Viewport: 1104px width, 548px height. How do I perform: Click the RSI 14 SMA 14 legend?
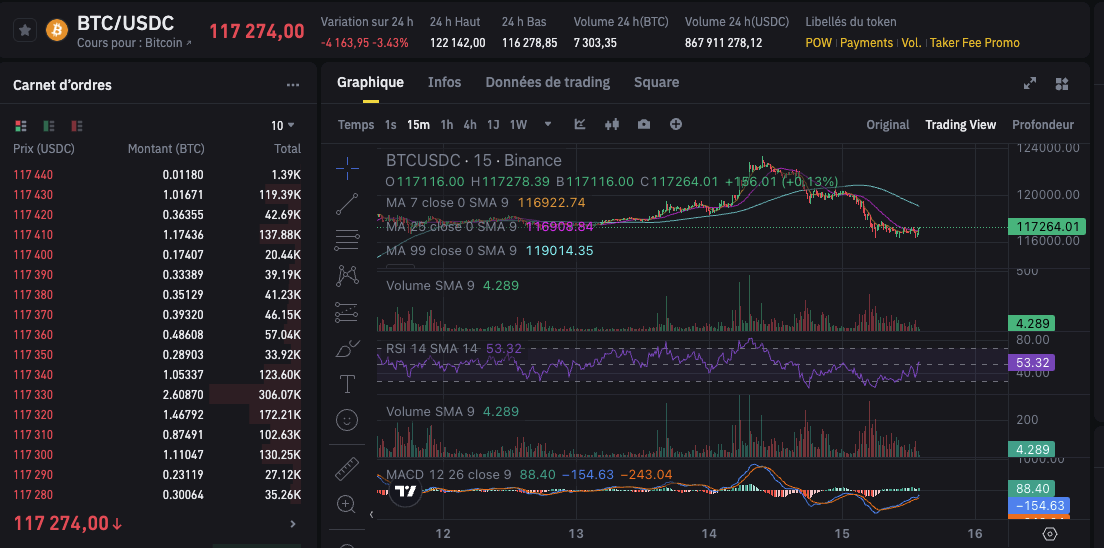(454, 349)
